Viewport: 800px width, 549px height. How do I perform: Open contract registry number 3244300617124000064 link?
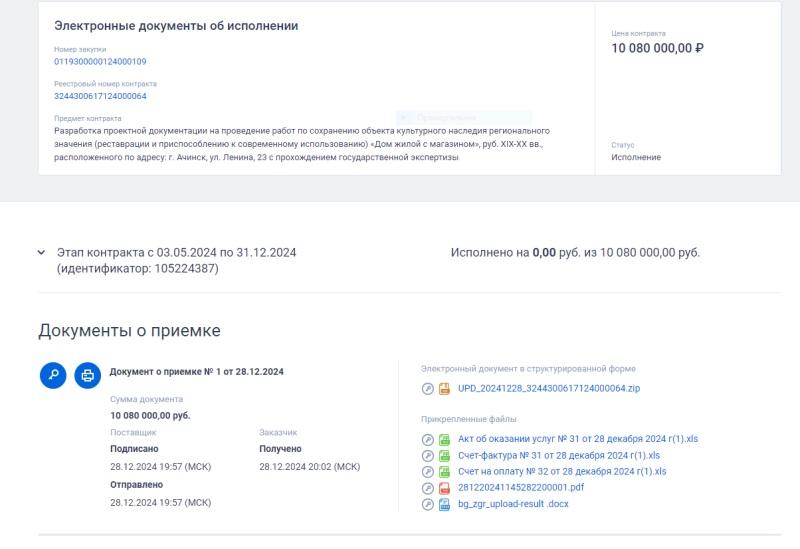100,97
